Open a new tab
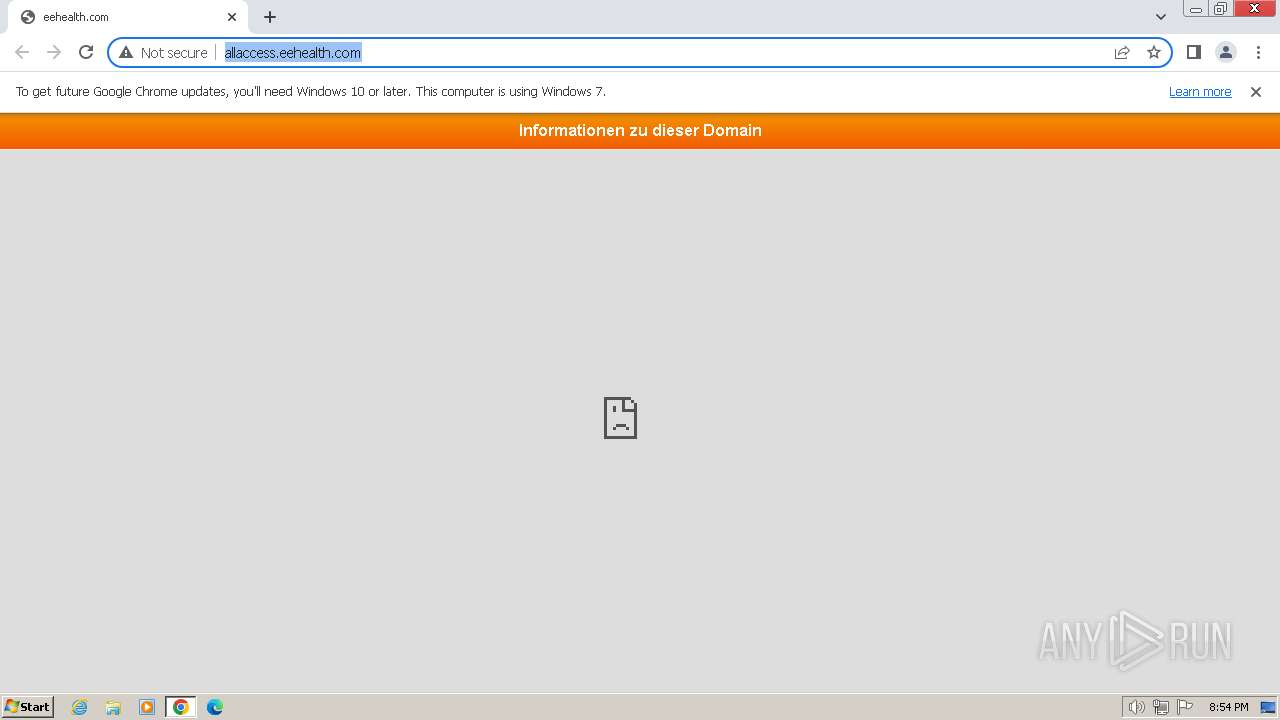The height and width of the screenshot is (720, 1280). click(270, 17)
